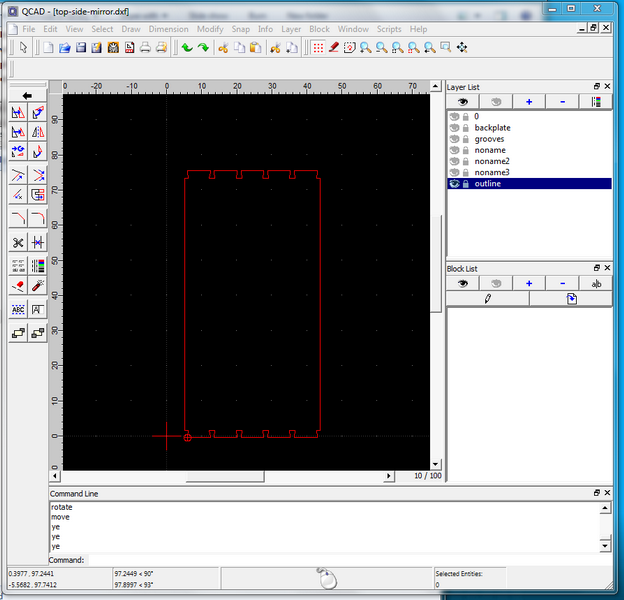This screenshot has height=600, width=624.
Task: Click the canvas scroll down arrow
Action: pos(436,464)
